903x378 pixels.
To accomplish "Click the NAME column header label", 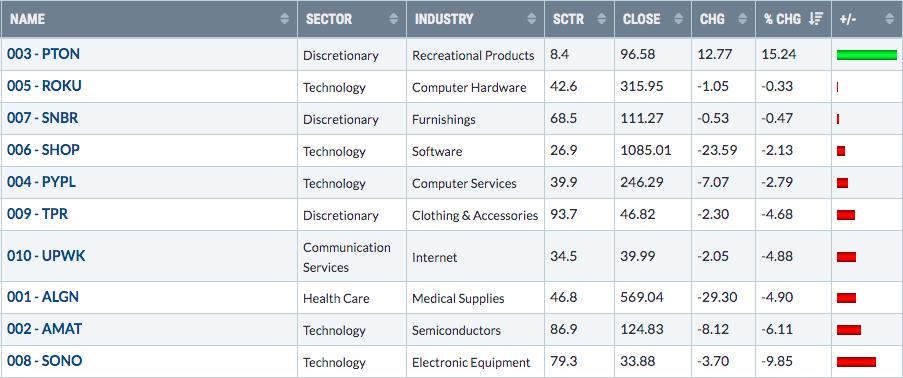I will point(27,19).
